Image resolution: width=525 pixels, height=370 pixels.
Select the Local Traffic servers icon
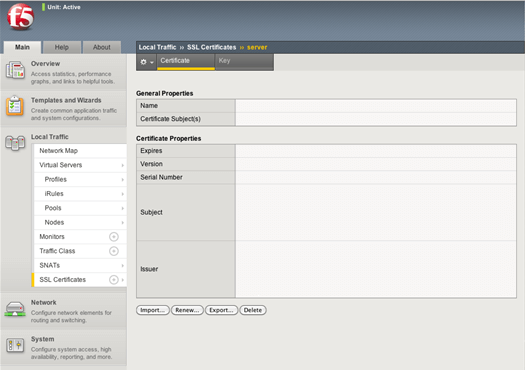pyautogui.click(x=15, y=143)
